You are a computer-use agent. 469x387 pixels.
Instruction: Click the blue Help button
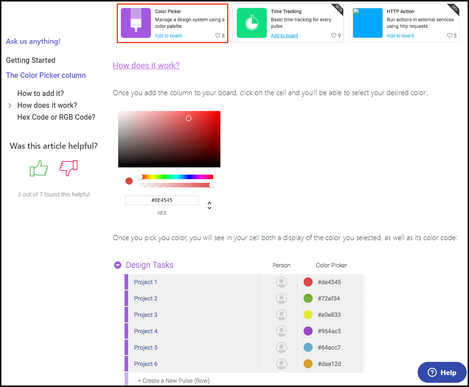point(442,372)
